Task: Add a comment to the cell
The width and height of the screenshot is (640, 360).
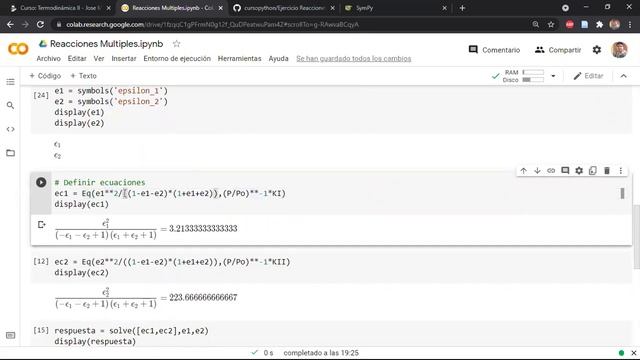Action: point(565,171)
